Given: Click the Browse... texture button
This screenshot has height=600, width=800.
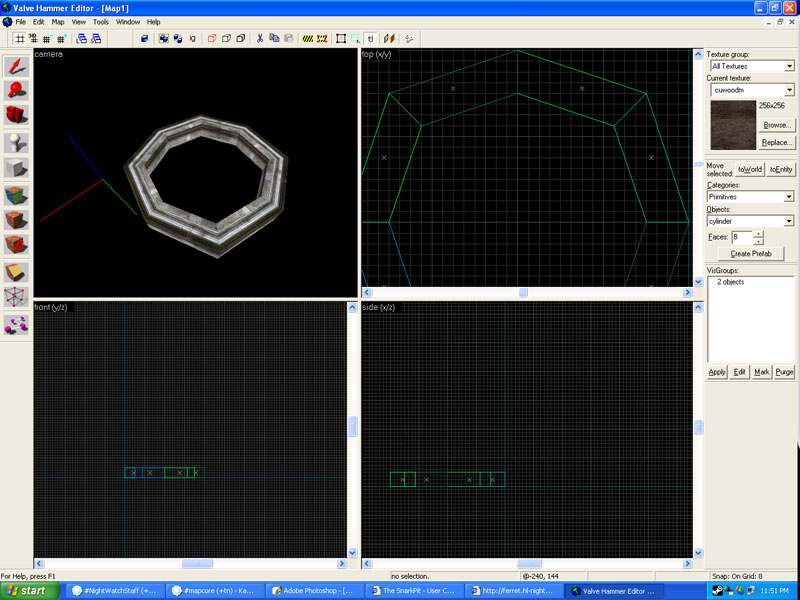Looking at the screenshot, I should (777, 125).
